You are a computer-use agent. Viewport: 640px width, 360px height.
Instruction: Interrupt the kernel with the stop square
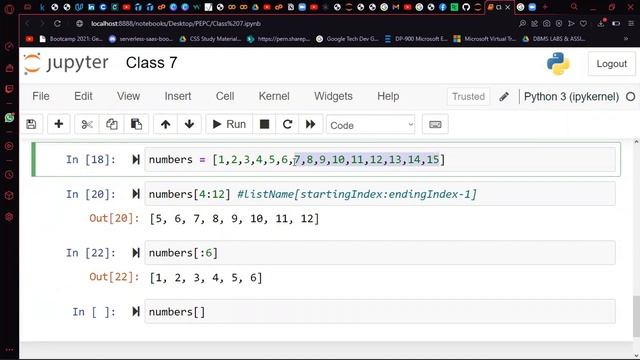click(x=264, y=124)
